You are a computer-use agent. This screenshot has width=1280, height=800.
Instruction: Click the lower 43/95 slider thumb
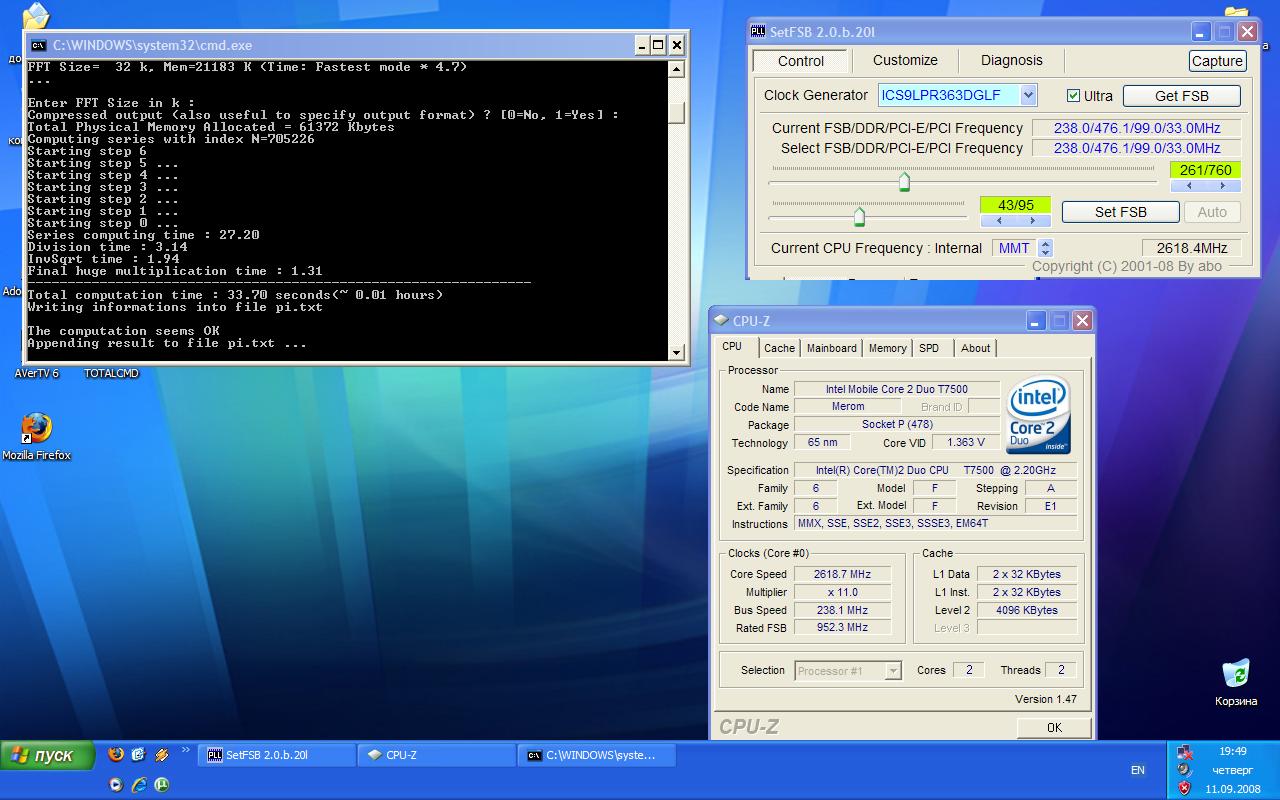pyautogui.click(x=859, y=216)
